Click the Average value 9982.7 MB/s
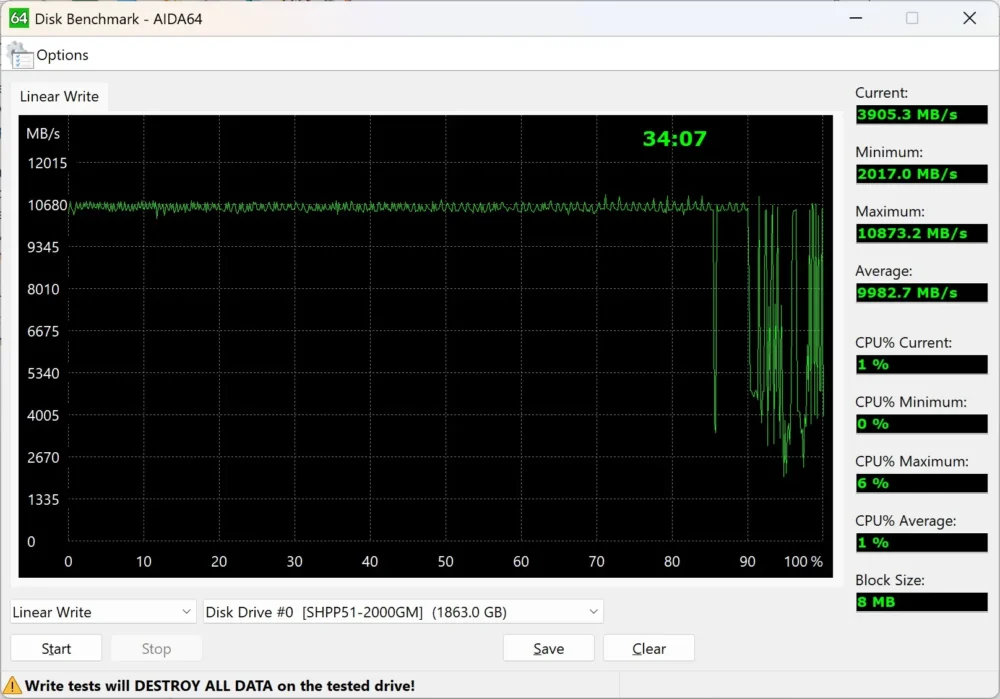The image size is (1000, 699). pos(921,293)
